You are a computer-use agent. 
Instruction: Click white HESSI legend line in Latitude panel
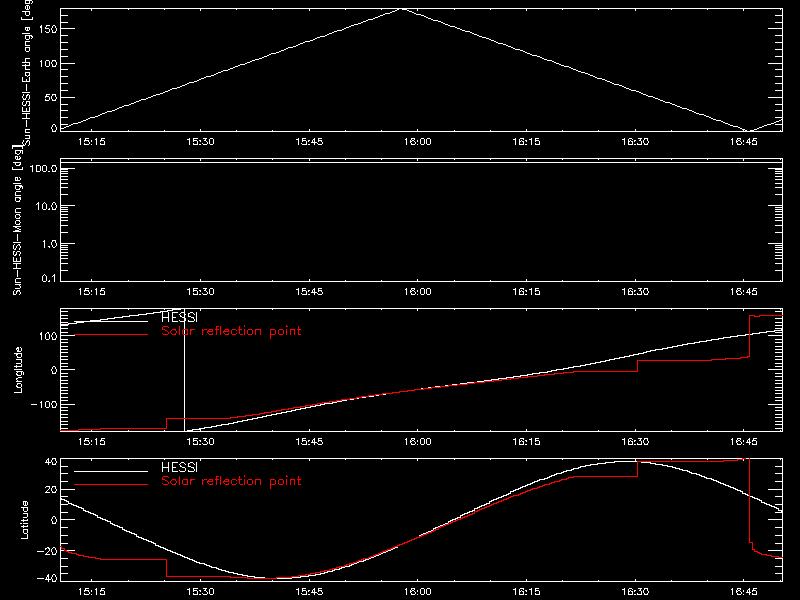click(111, 471)
